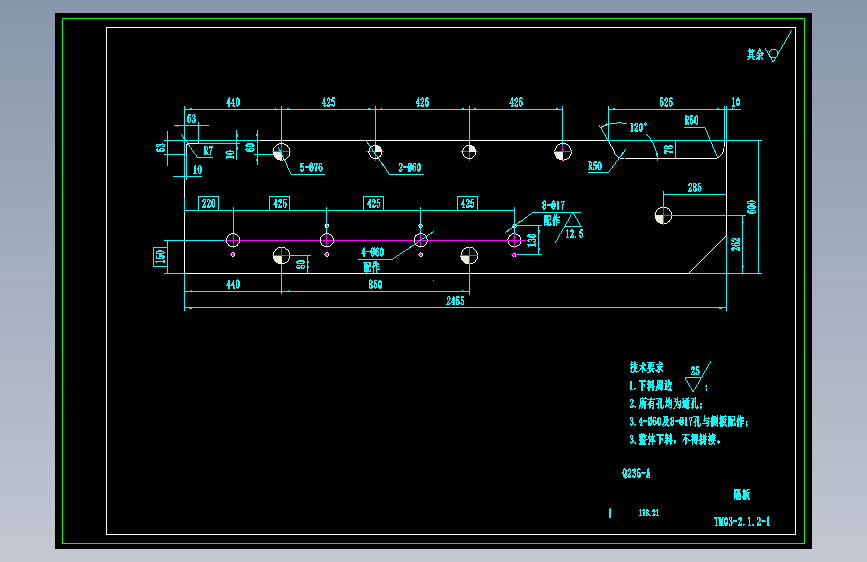Screen dimensions: 867x562
Task: Select the boxed "220" dimension
Action: click(208, 204)
